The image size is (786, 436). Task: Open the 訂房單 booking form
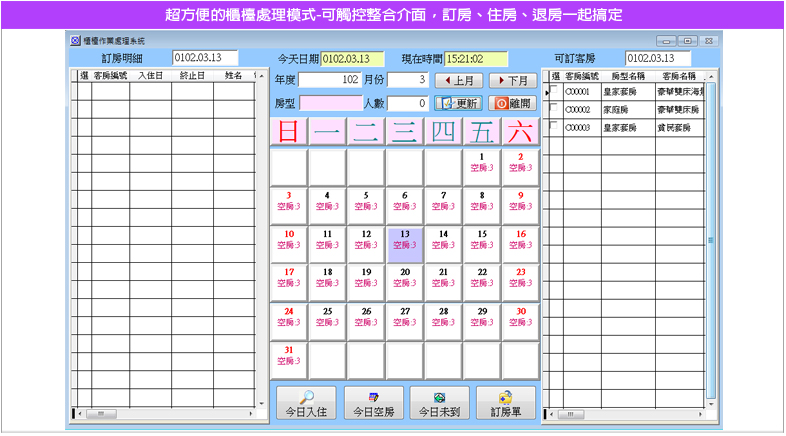pyautogui.click(x=506, y=404)
